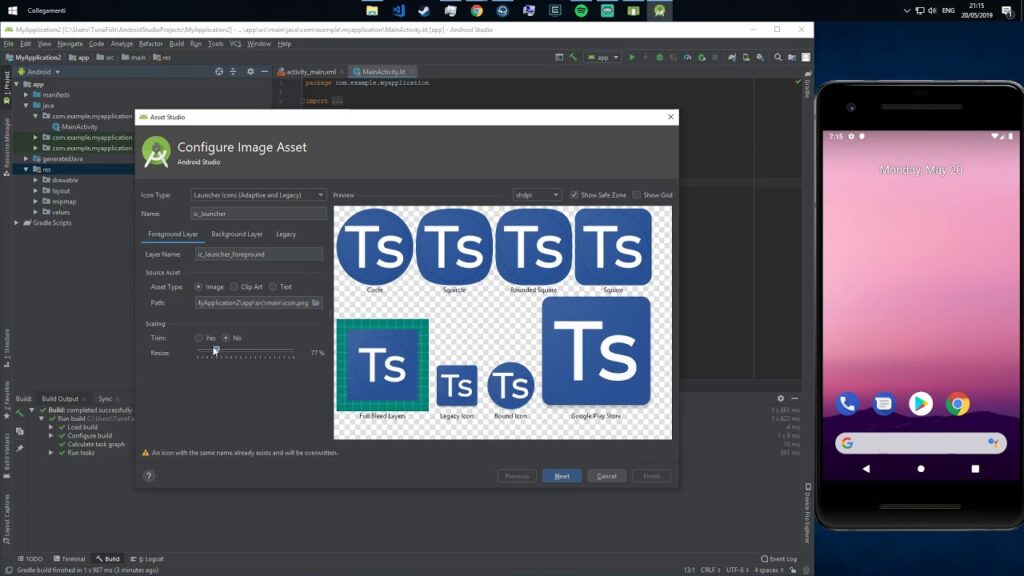Screen dimensions: 1024x576
Task: Open the Navigate menu
Action: point(69,44)
